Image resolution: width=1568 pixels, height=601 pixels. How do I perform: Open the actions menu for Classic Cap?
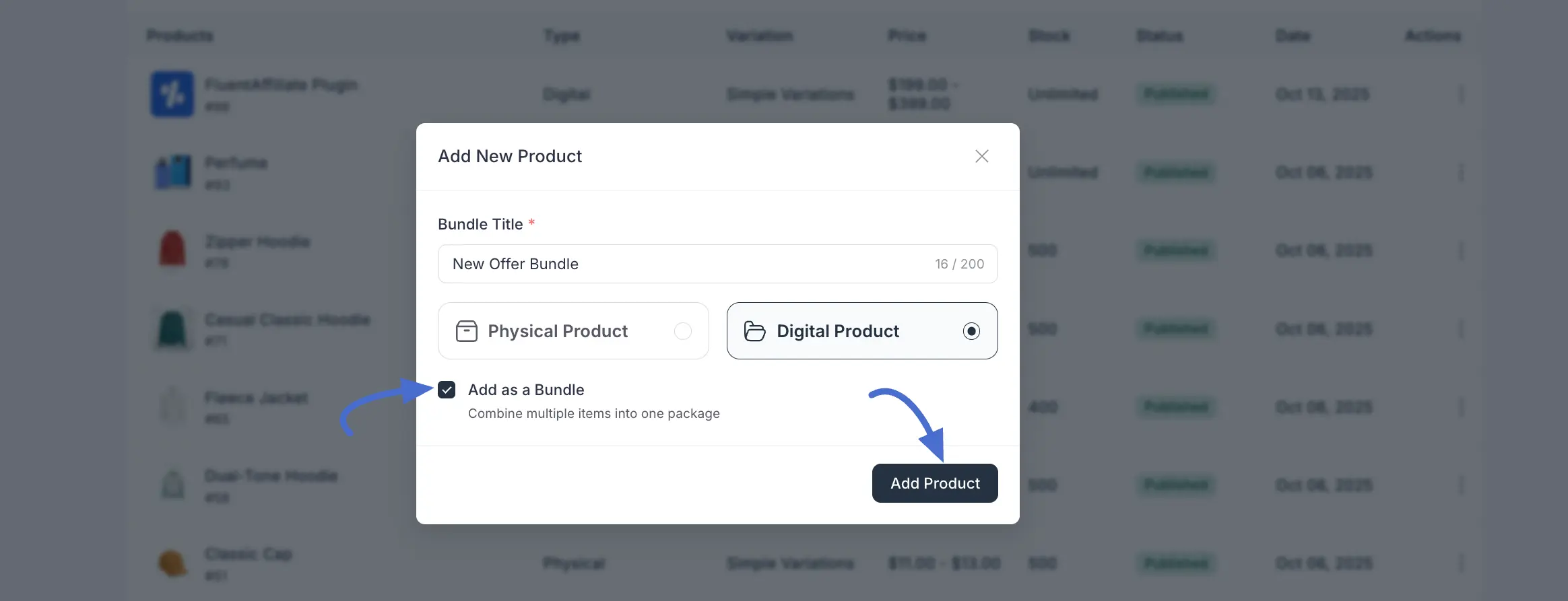pyautogui.click(x=1460, y=563)
